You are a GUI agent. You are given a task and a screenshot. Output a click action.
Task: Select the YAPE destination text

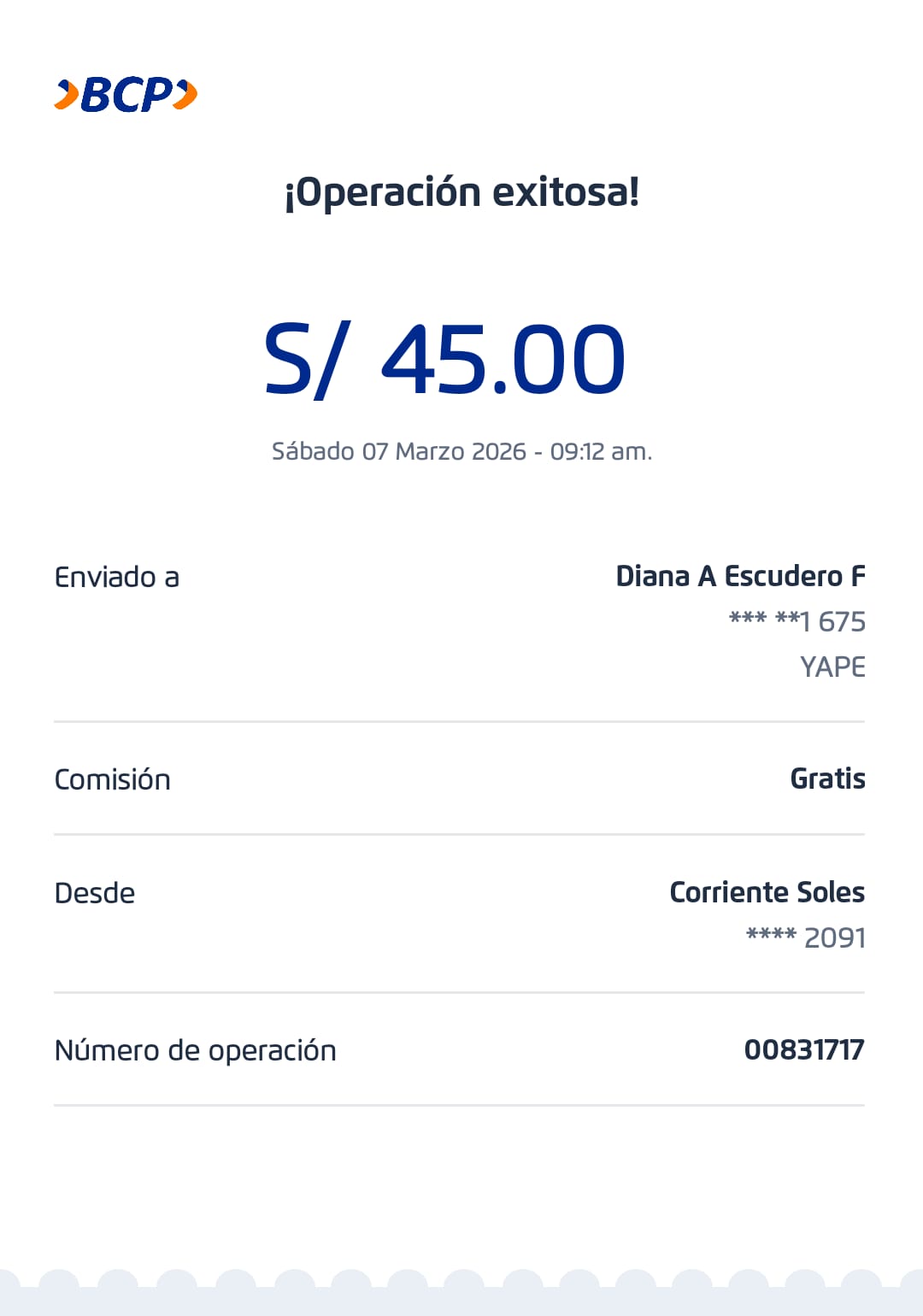[832, 667]
